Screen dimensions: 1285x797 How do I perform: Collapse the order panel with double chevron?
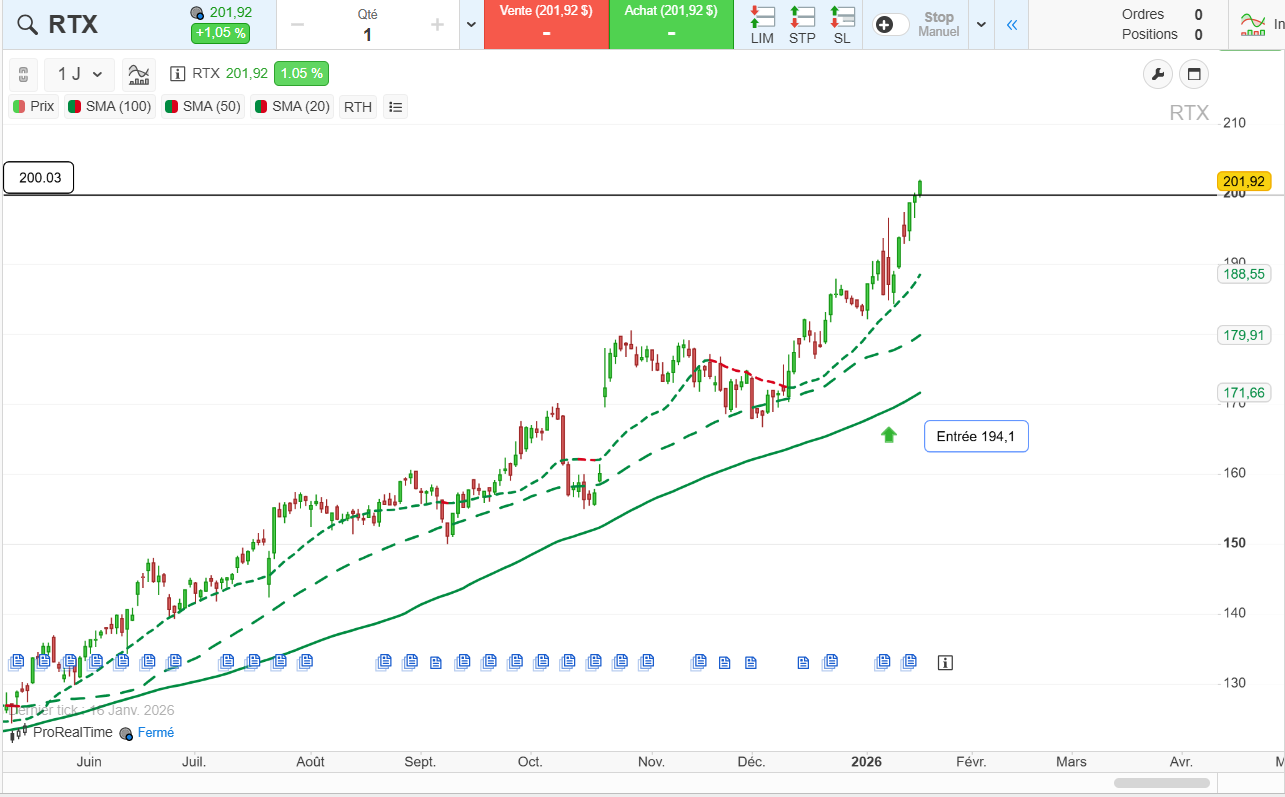[x=1012, y=25]
